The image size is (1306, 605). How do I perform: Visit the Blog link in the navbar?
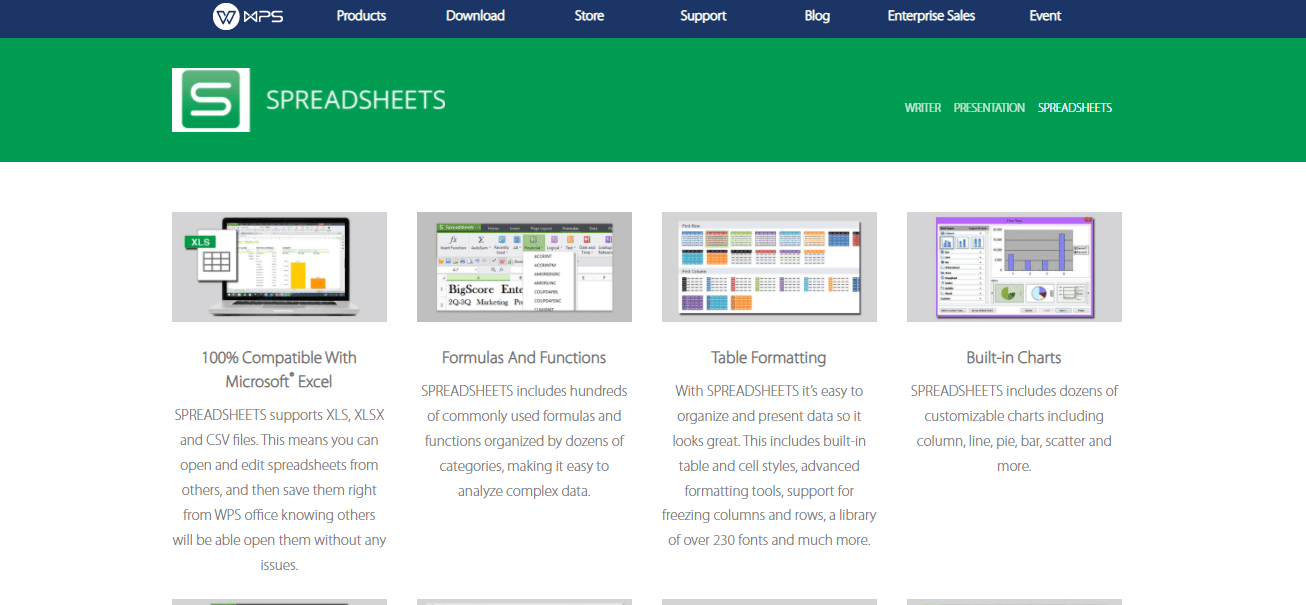click(817, 16)
